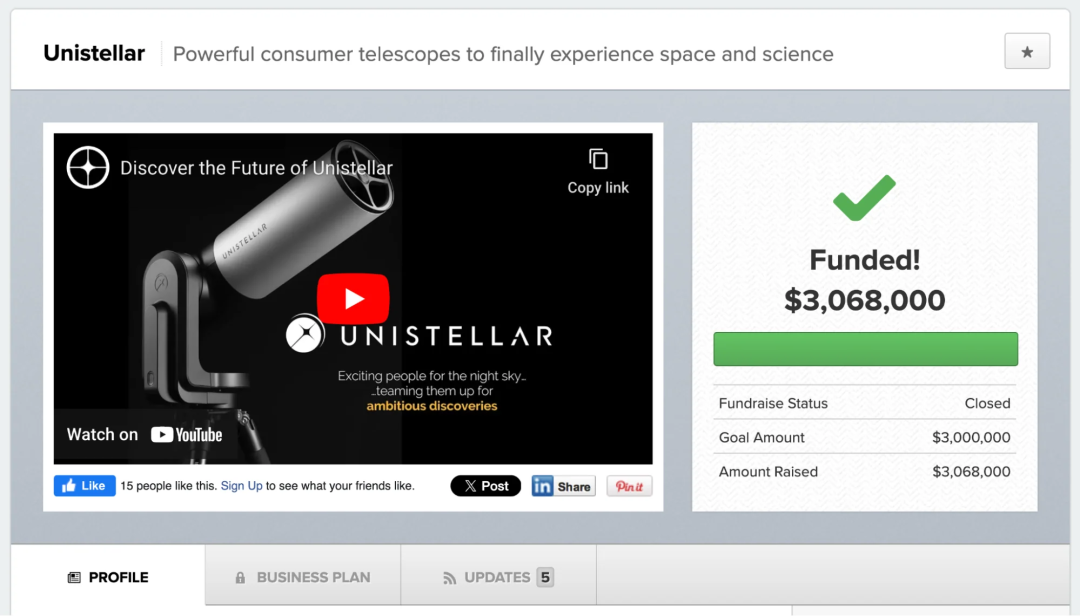Screen dimensions: 1080x616
Task: Click the LinkedIn Share button
Action: [x=563, y=486]
